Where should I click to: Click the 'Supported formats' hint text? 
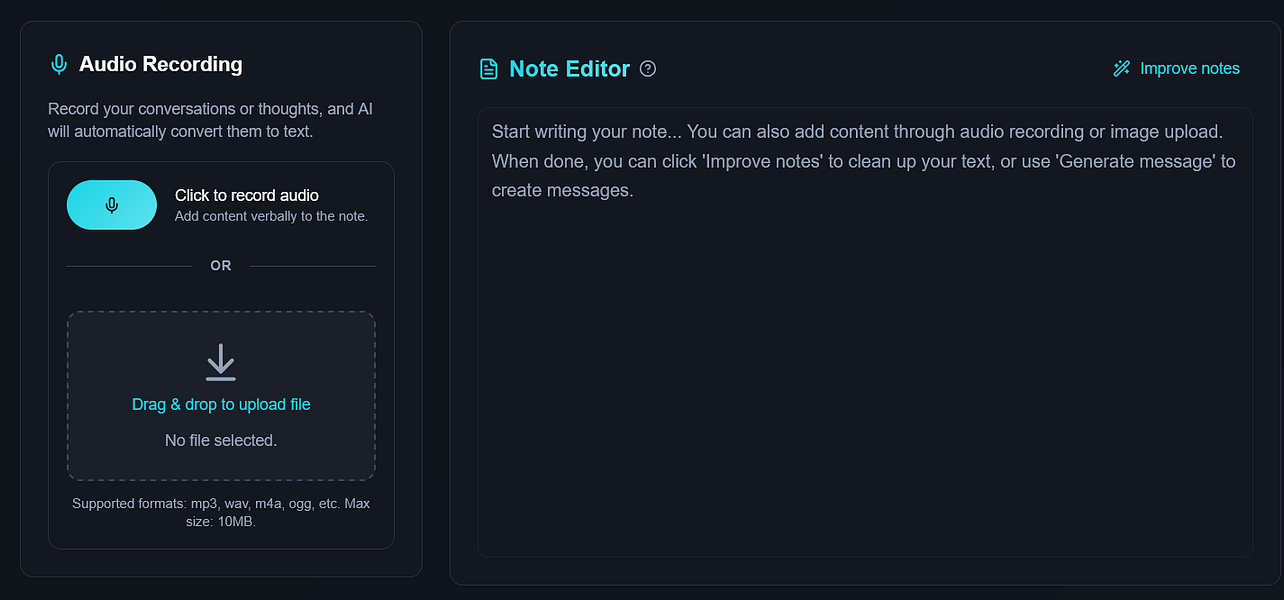tap(221, 512)
